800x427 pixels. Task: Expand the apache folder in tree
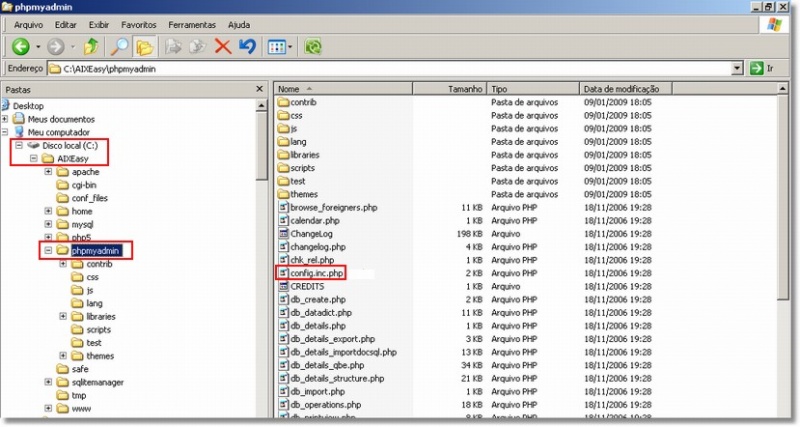[x=48, y=172]
